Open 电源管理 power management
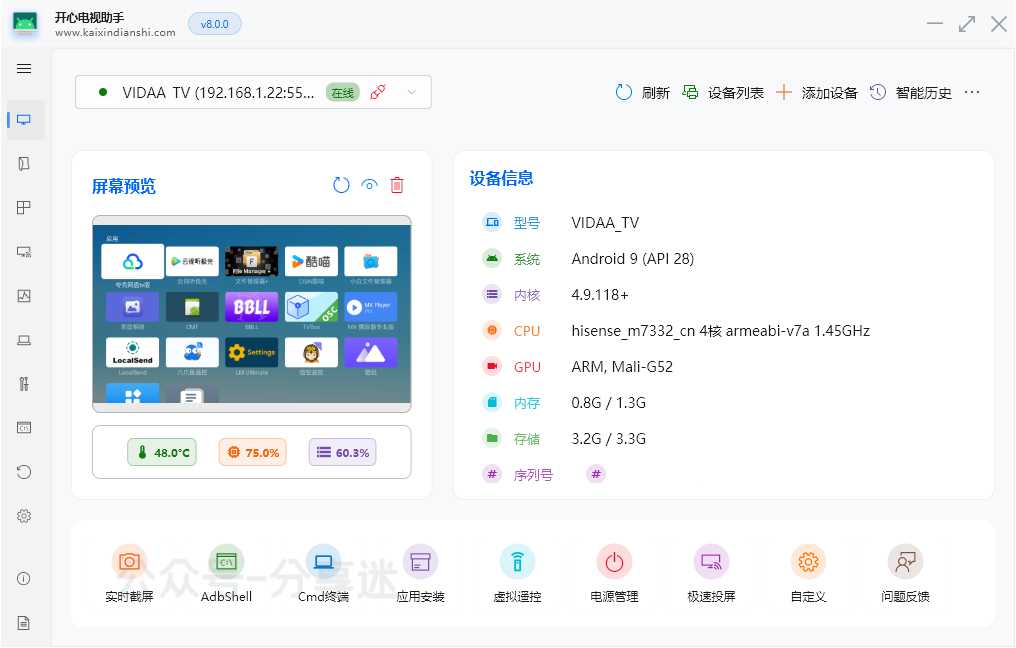This screenshot has height=648, width=1016. click(614, 561)
